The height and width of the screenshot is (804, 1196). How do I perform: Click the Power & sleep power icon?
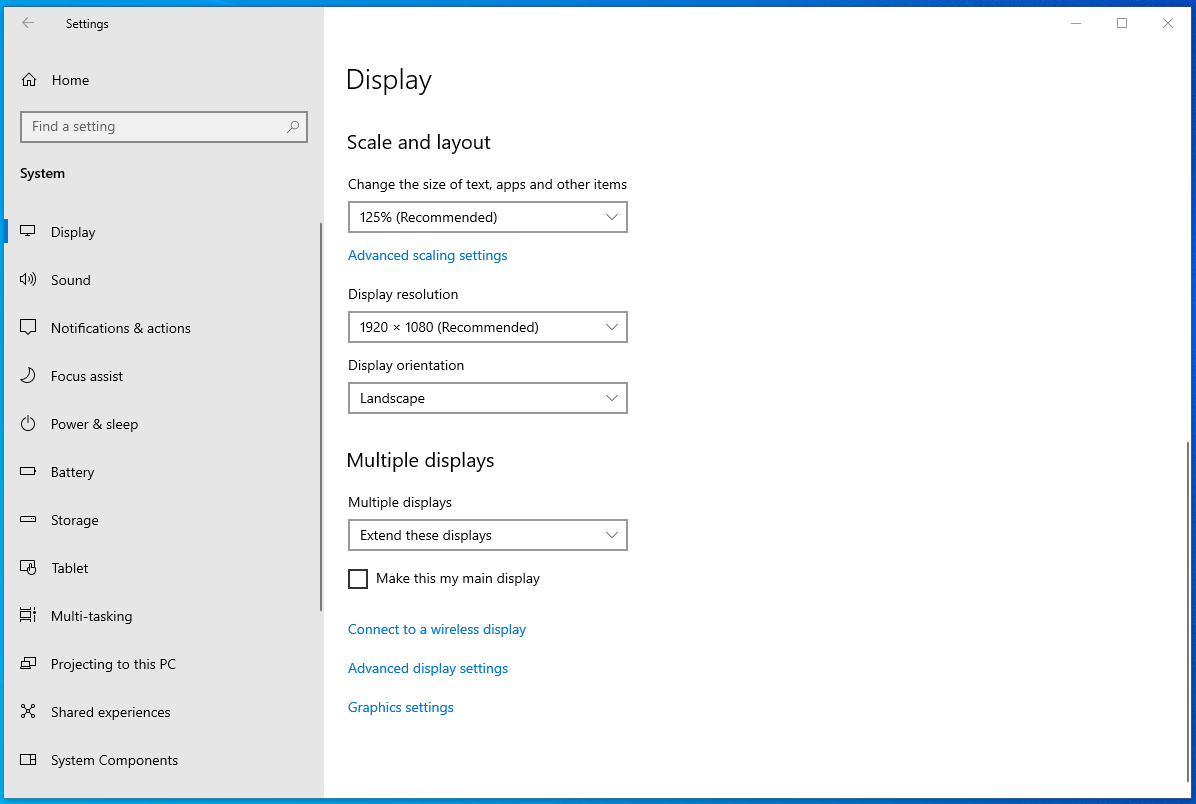point(28,423)
